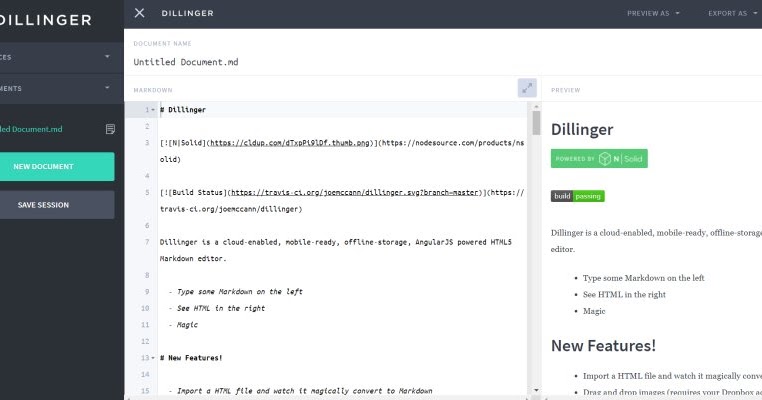The width and height of the screenshot is (762, 400).
Task: Click the Save Session button
Action: 57,205
